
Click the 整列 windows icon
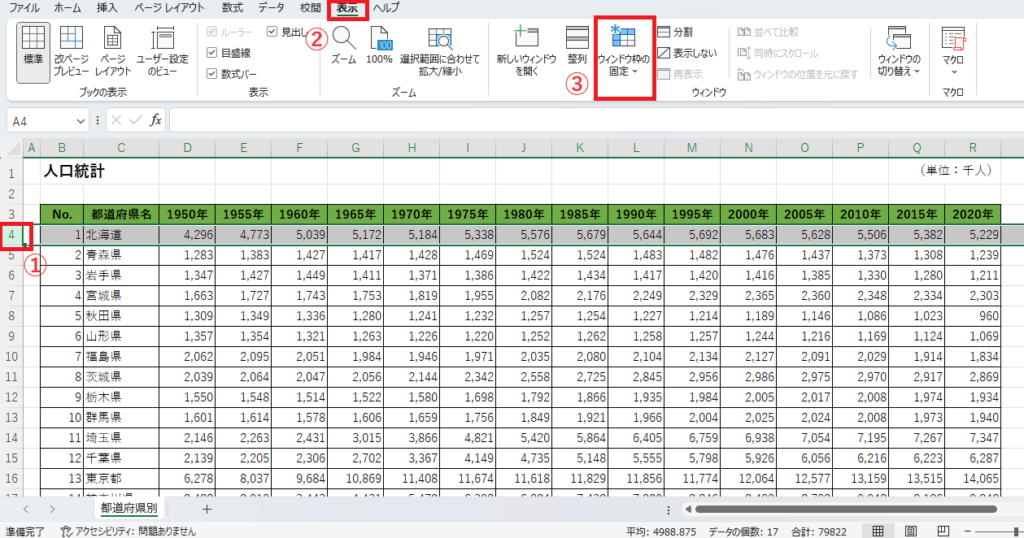[577, 46]
